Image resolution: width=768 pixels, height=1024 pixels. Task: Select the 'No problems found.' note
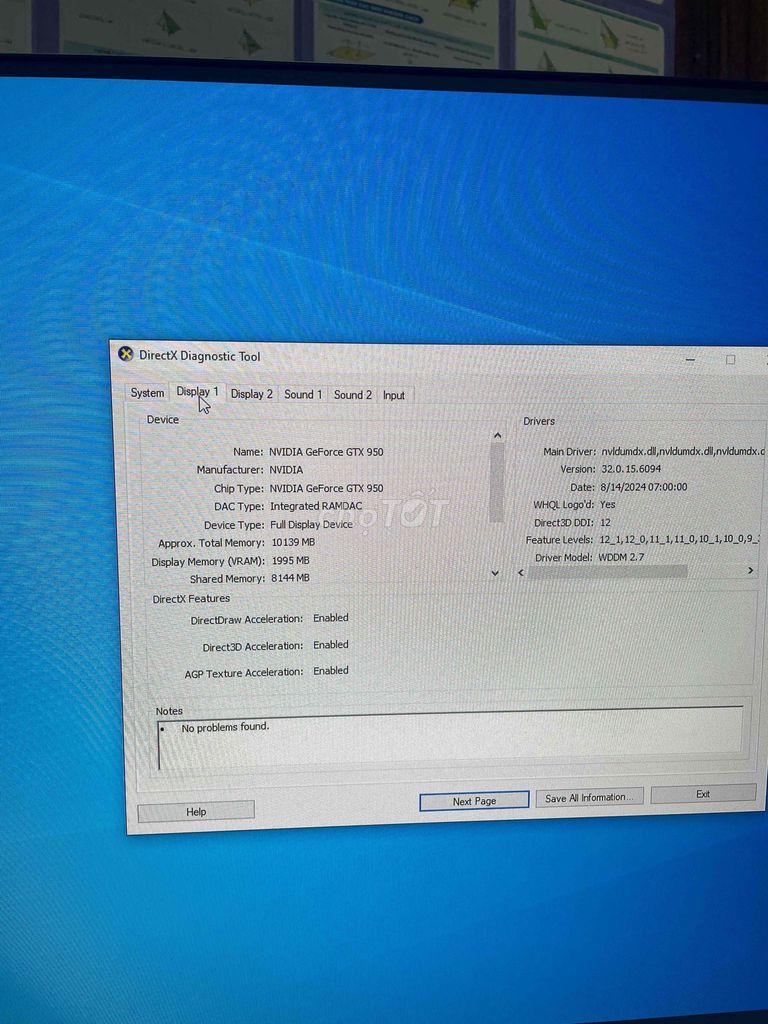click(225, 727)
